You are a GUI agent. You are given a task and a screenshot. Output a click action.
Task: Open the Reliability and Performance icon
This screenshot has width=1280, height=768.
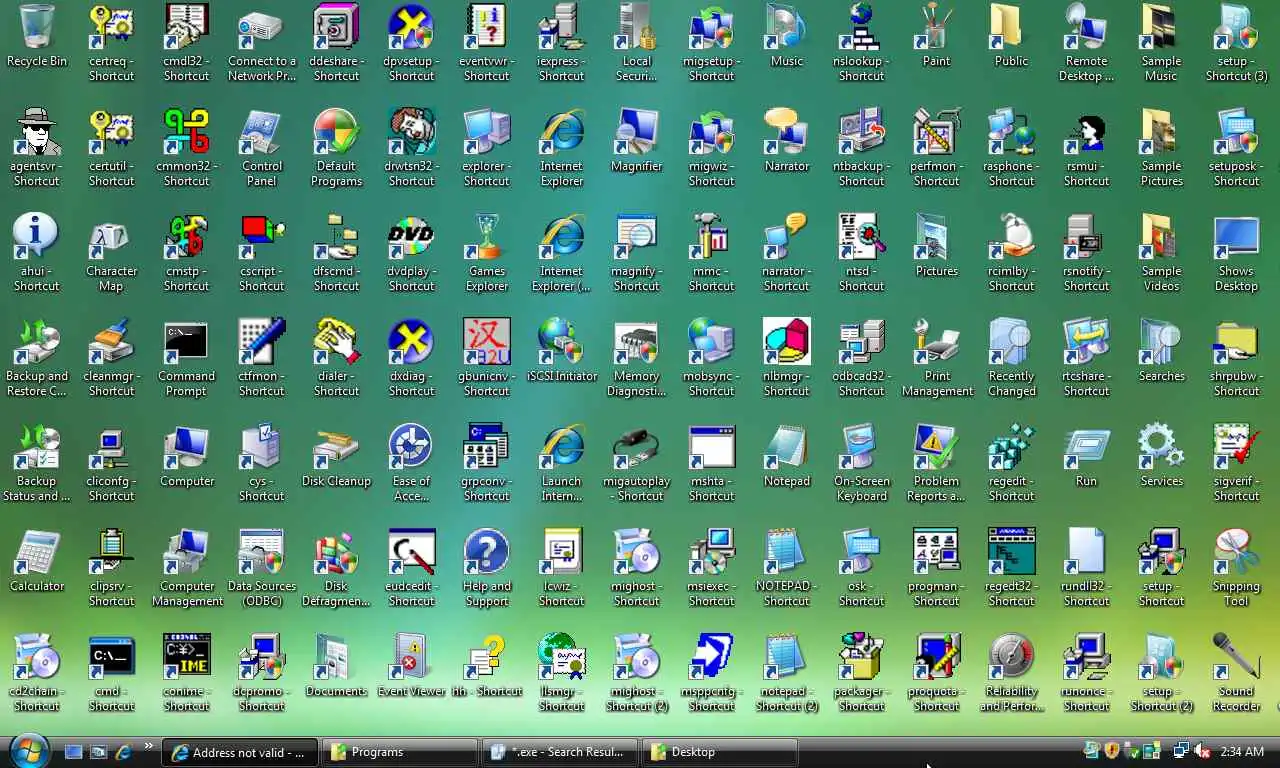pyautogui.click(x=1012, y=657)
